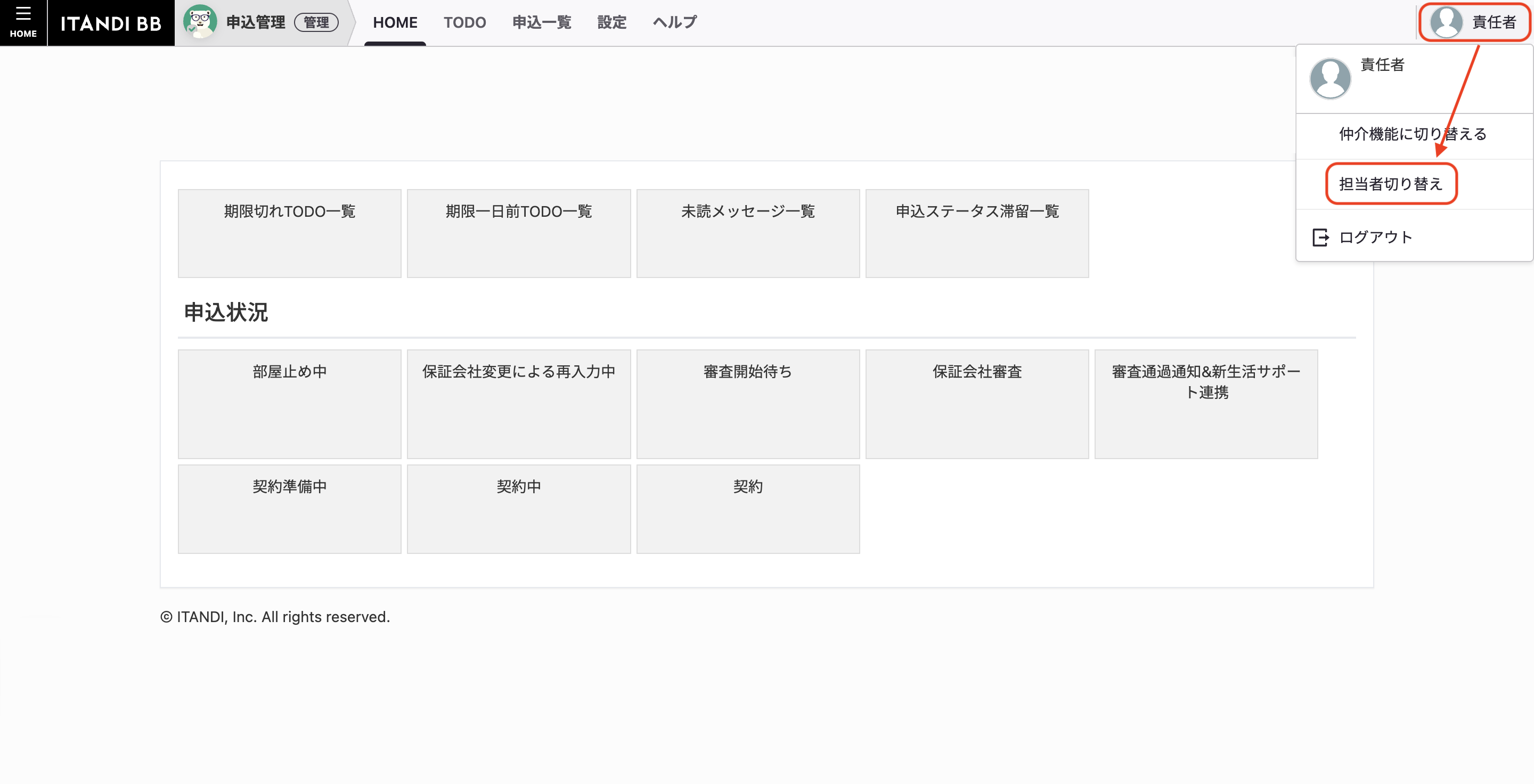1534x784 pixels.
Task: Open the 契約 status card
Action: click(x=748, y=509)
